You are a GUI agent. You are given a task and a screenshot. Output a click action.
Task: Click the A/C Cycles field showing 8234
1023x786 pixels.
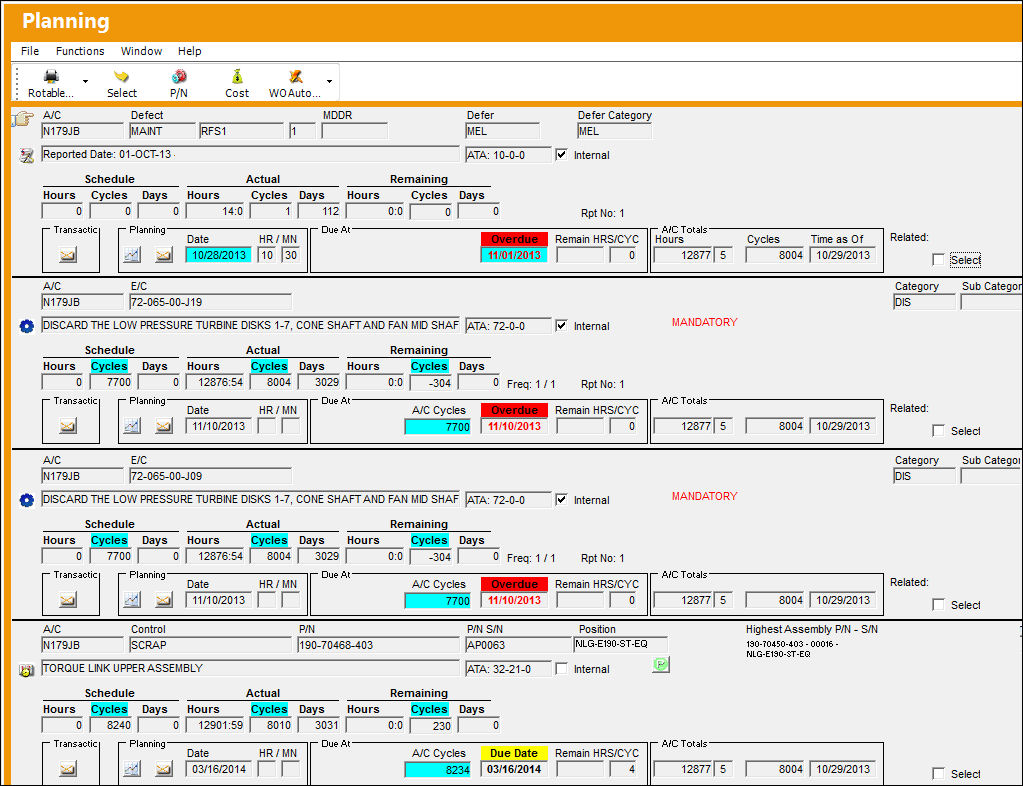click(438, 770)
